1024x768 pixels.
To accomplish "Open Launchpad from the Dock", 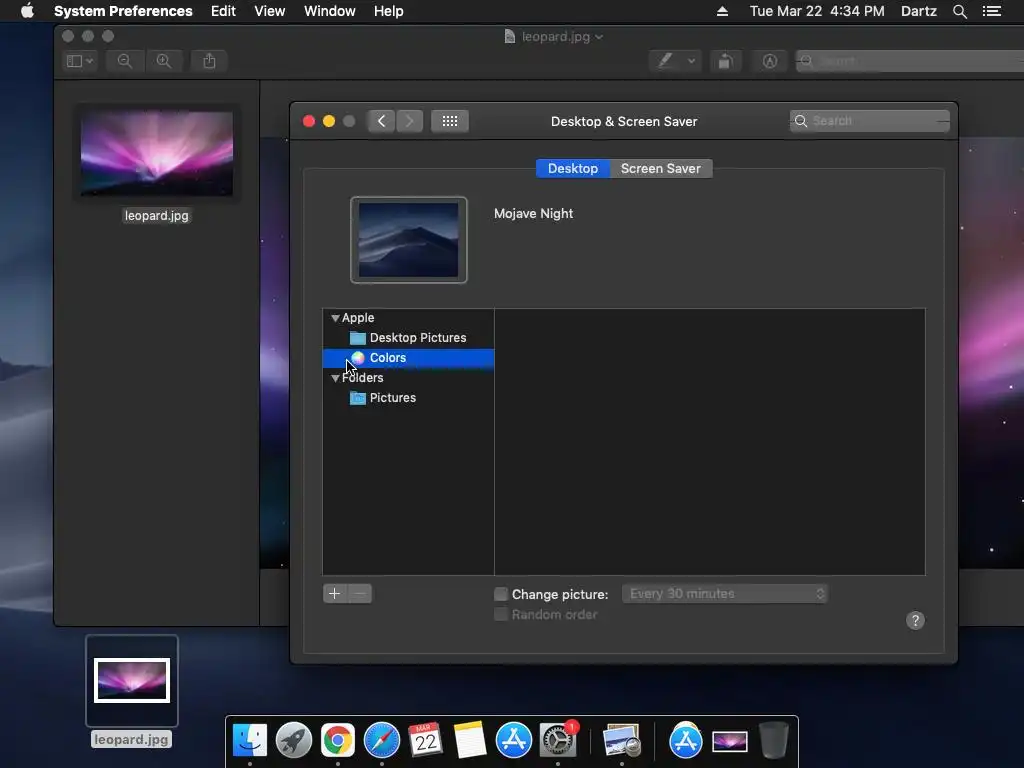I will tap(293, 741).
